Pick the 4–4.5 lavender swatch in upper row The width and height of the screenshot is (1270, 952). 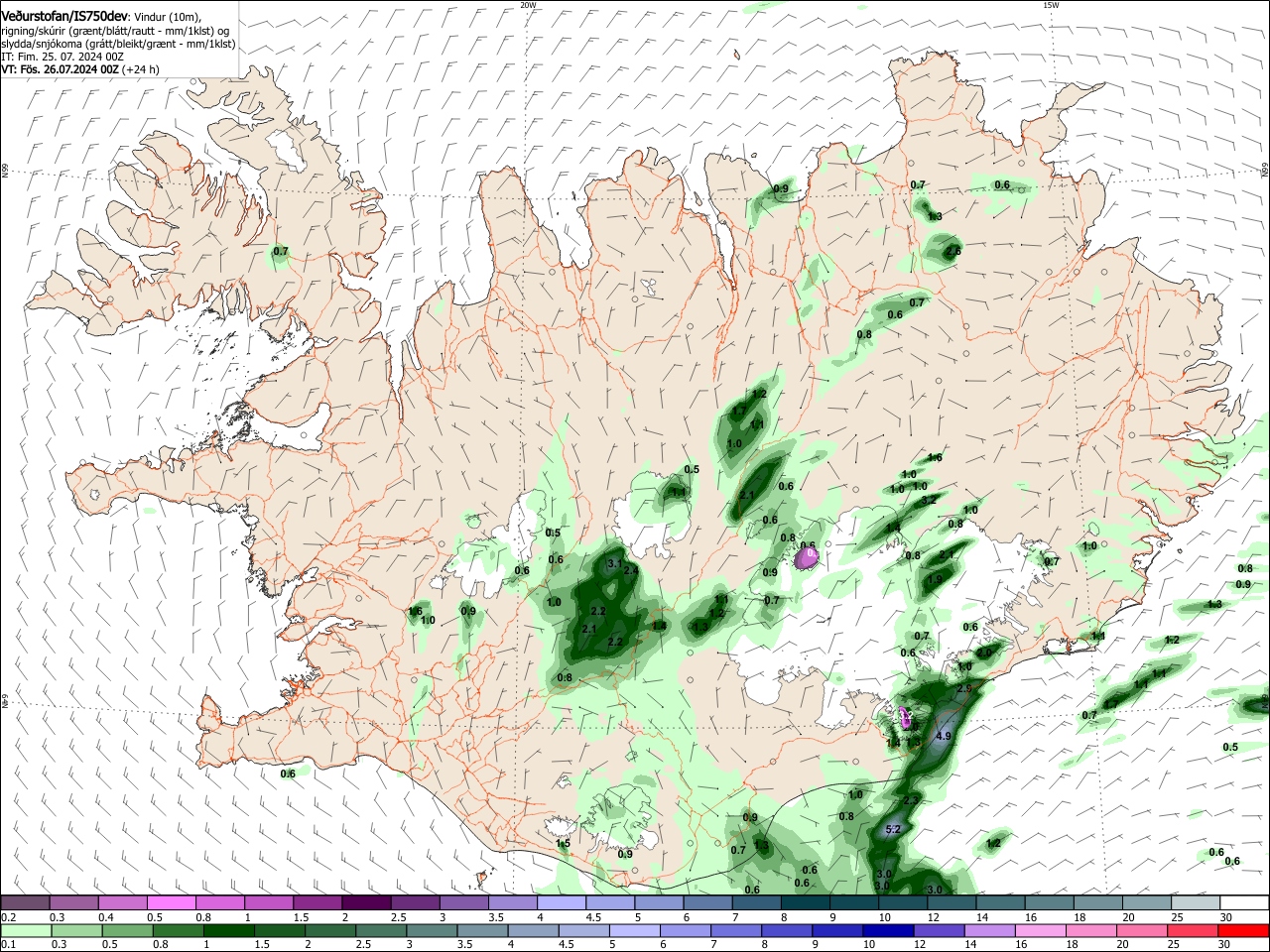click(562, 903)
